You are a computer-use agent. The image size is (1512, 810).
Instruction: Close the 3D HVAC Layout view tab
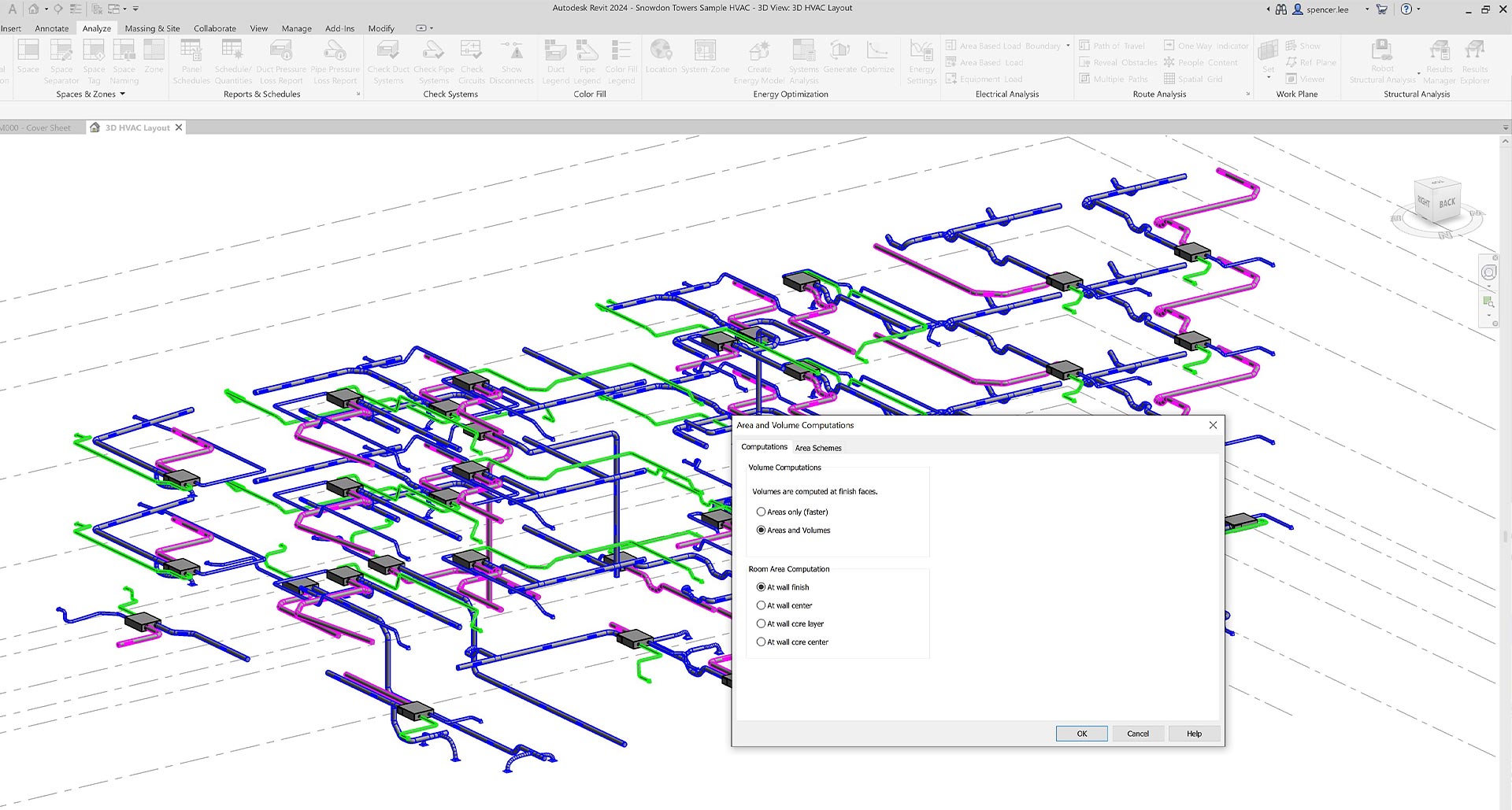[x=179, y=128]
